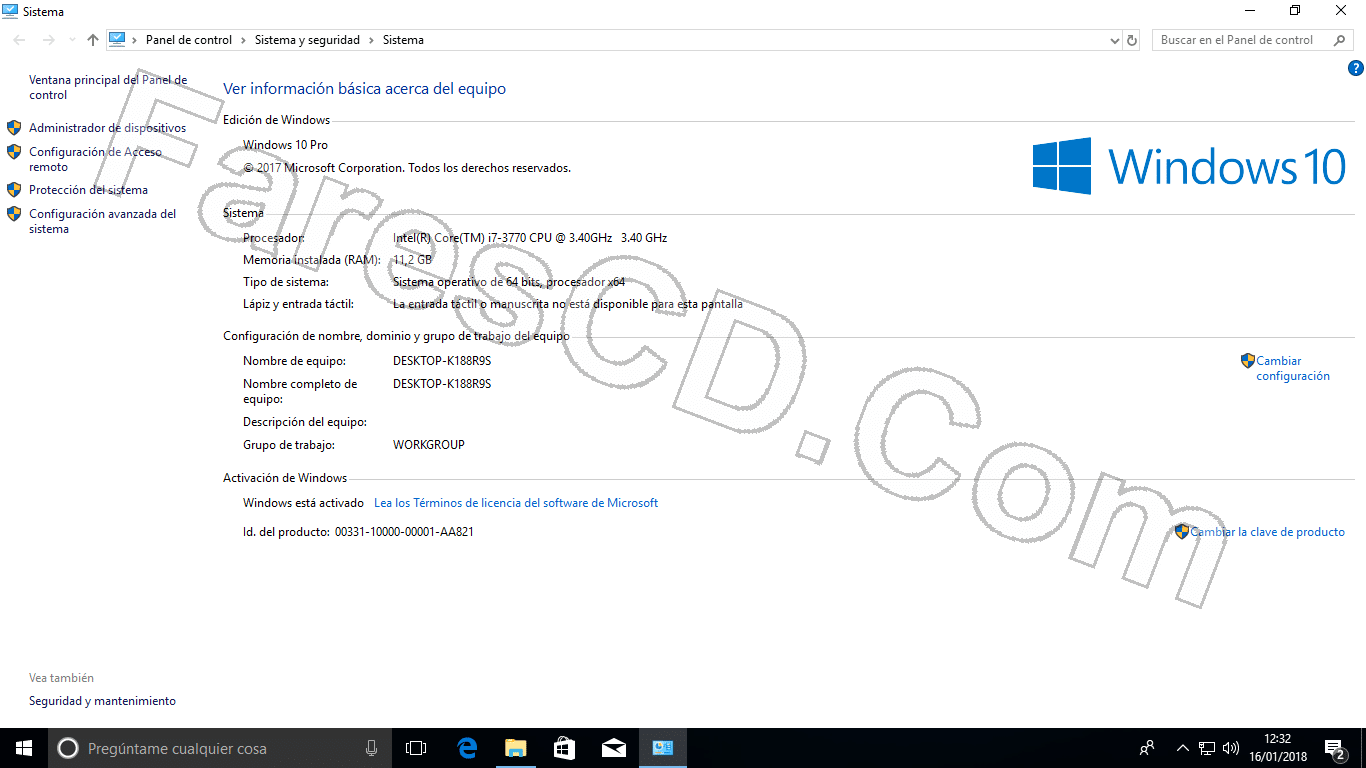This screenshot has height=768, width=1366.
Task: Expand the chevron before Panel de control
Action: (x=134, y=40)
